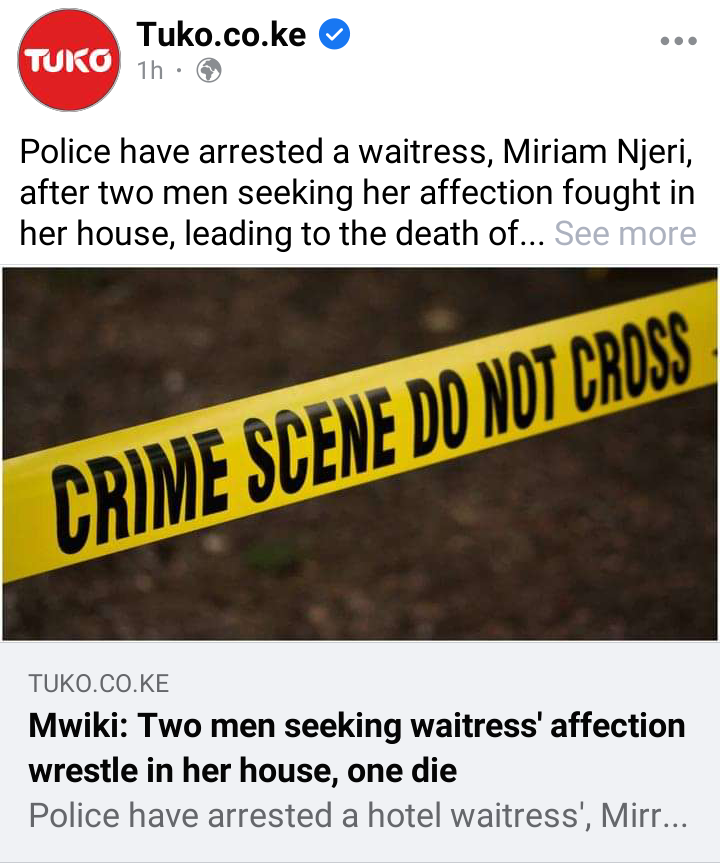Open the Mwiki: Two men seeking headline

(x=356, y=725)
